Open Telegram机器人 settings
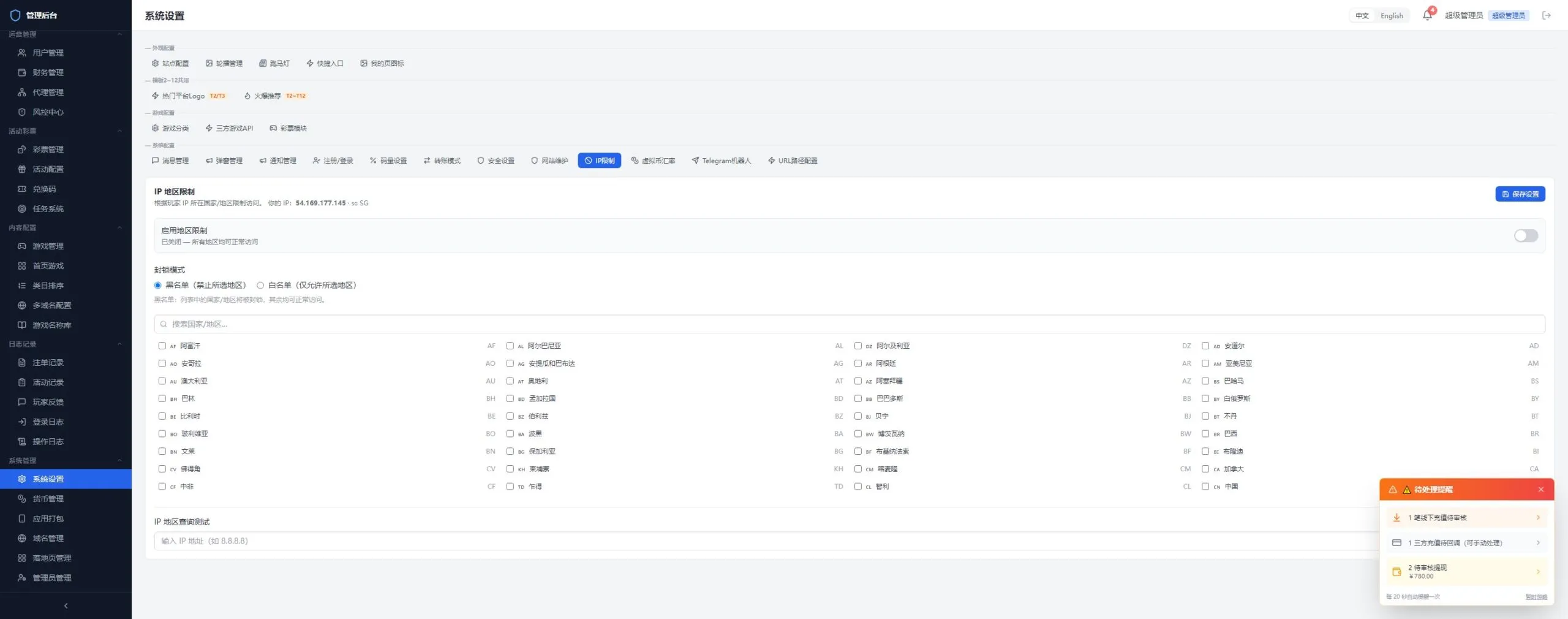The image size is (1568, 619). (x=721, y=161)
